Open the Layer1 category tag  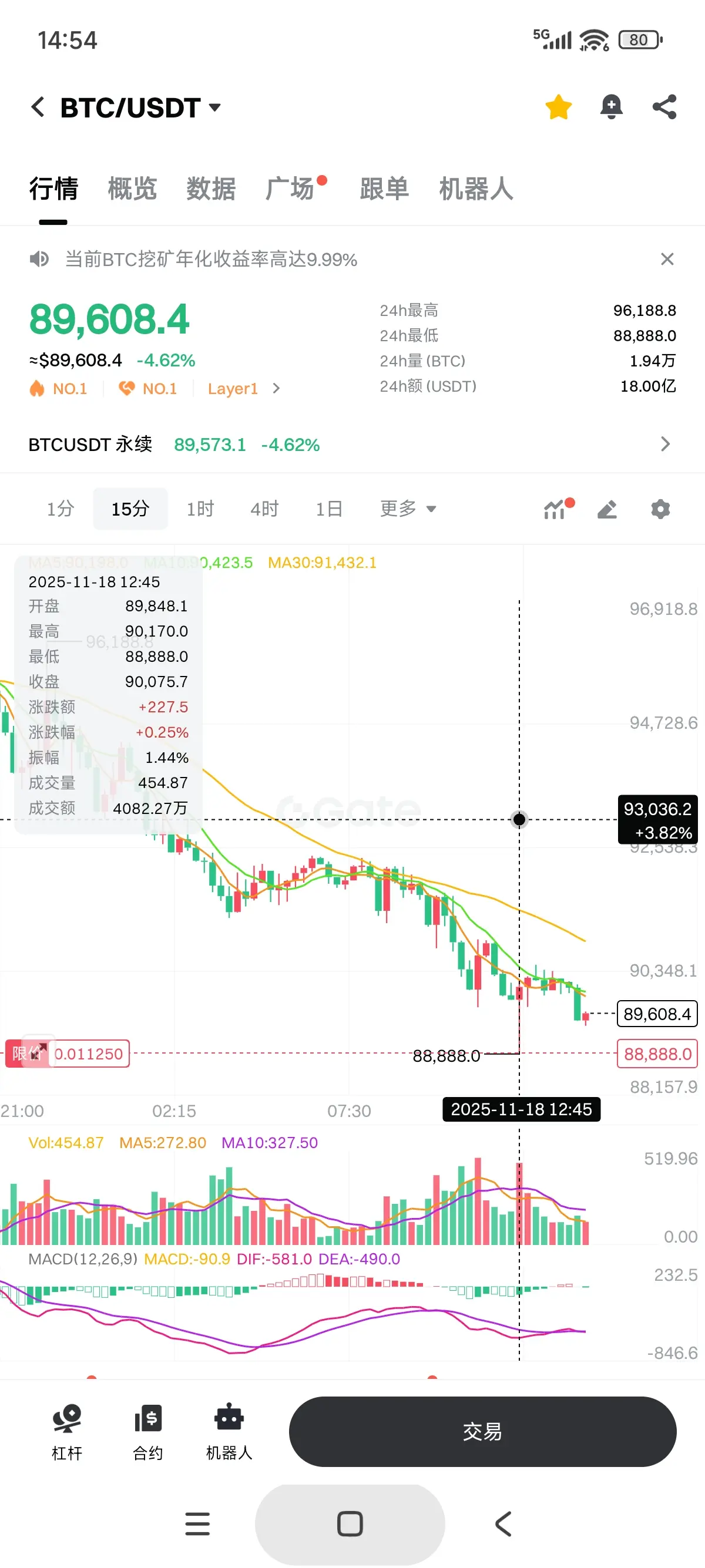[233, 388]
